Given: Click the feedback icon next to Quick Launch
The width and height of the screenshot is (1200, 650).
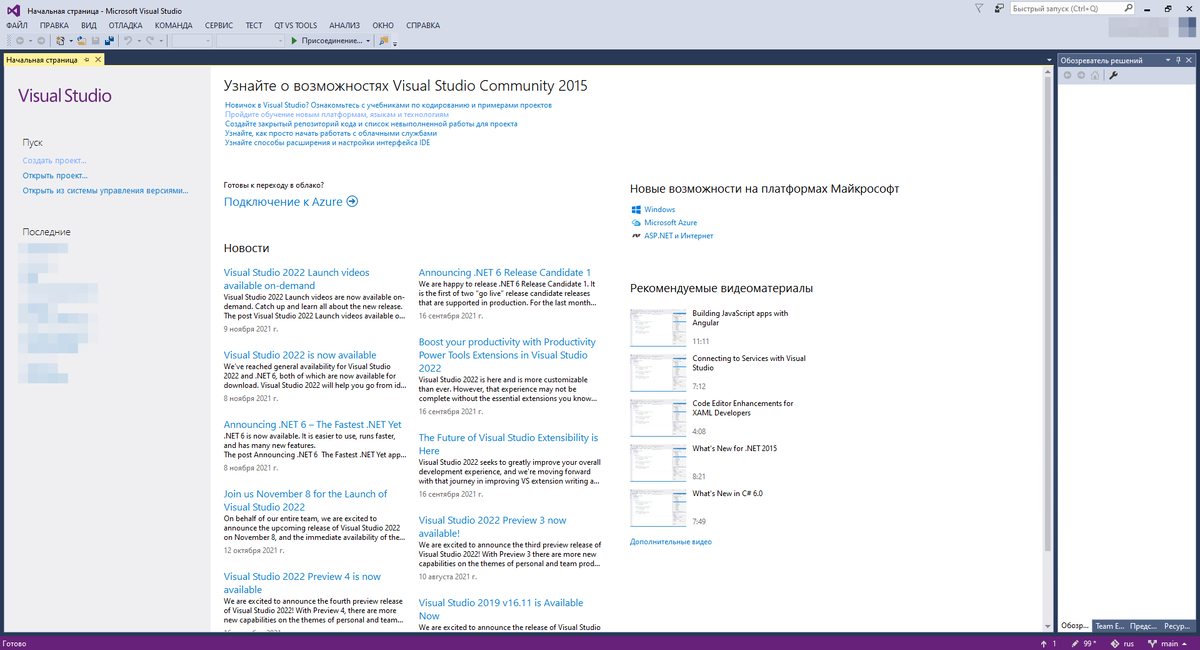Looking at the screenshot, I should 999,8.
